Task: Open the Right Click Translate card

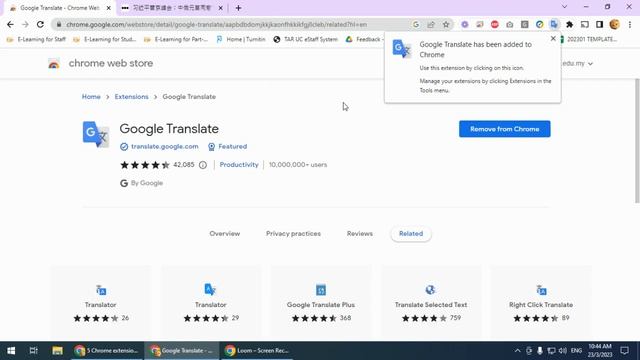Action: coord(541,303)
